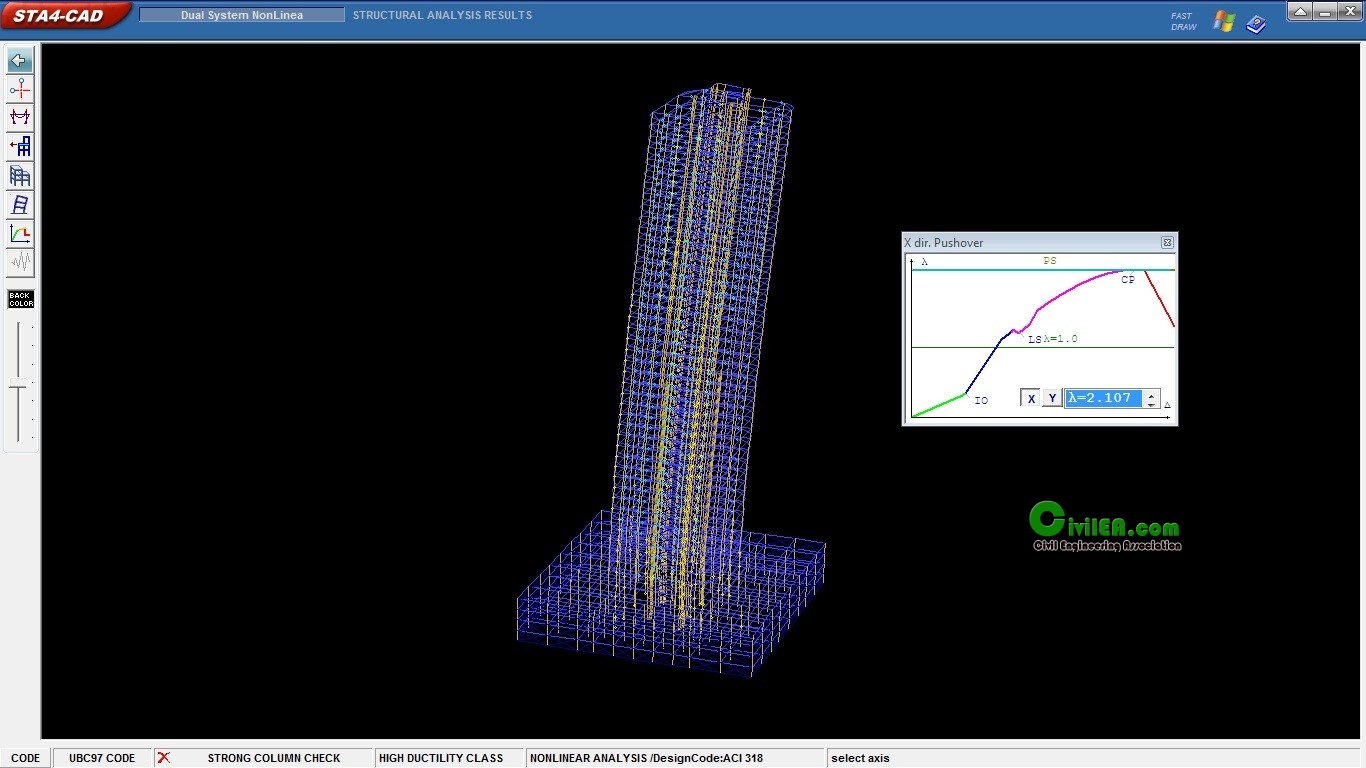Select the deformed frame shape icon

20,205
